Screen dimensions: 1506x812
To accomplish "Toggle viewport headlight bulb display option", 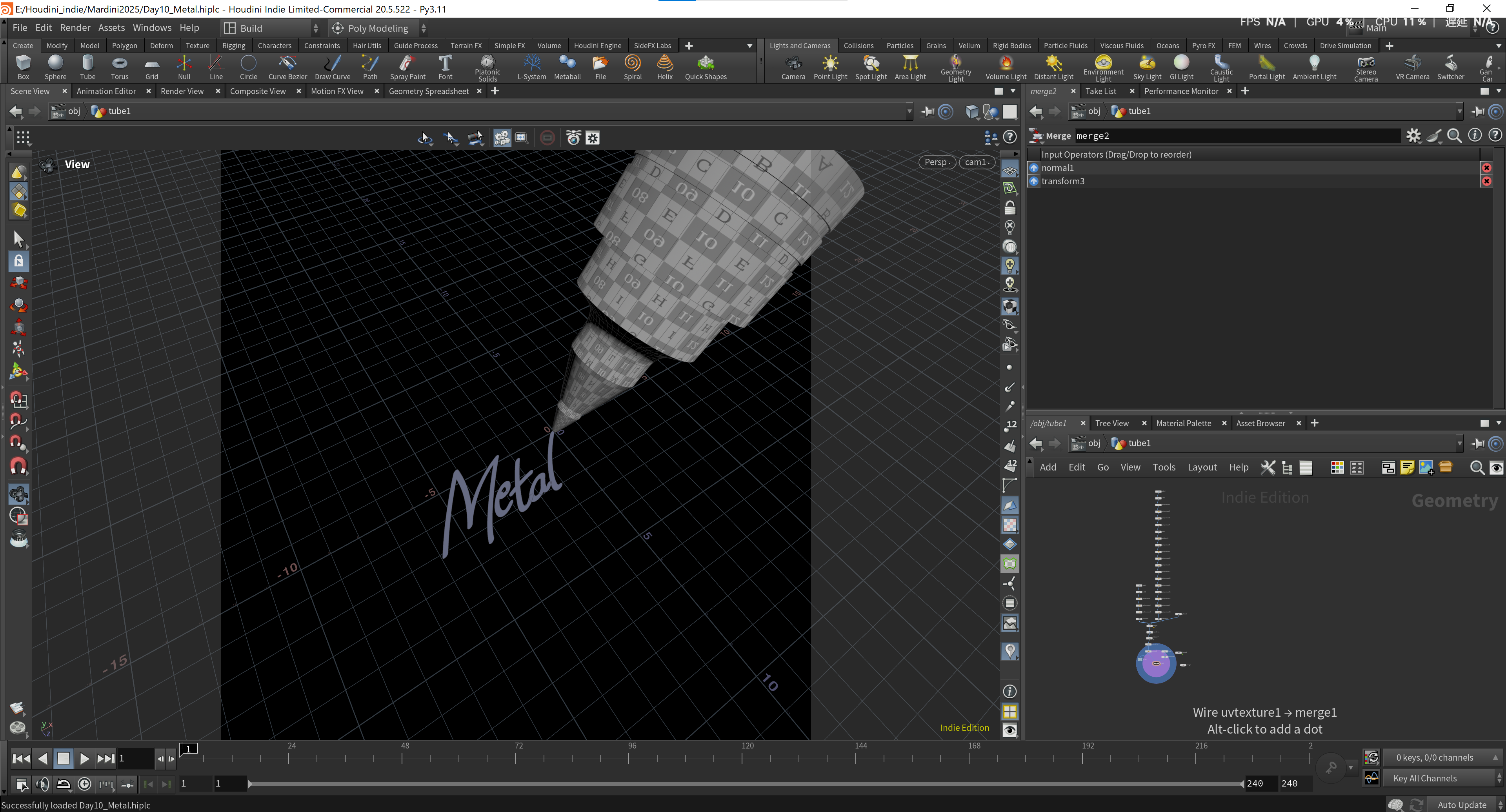I will click(x=1009, y=265).
